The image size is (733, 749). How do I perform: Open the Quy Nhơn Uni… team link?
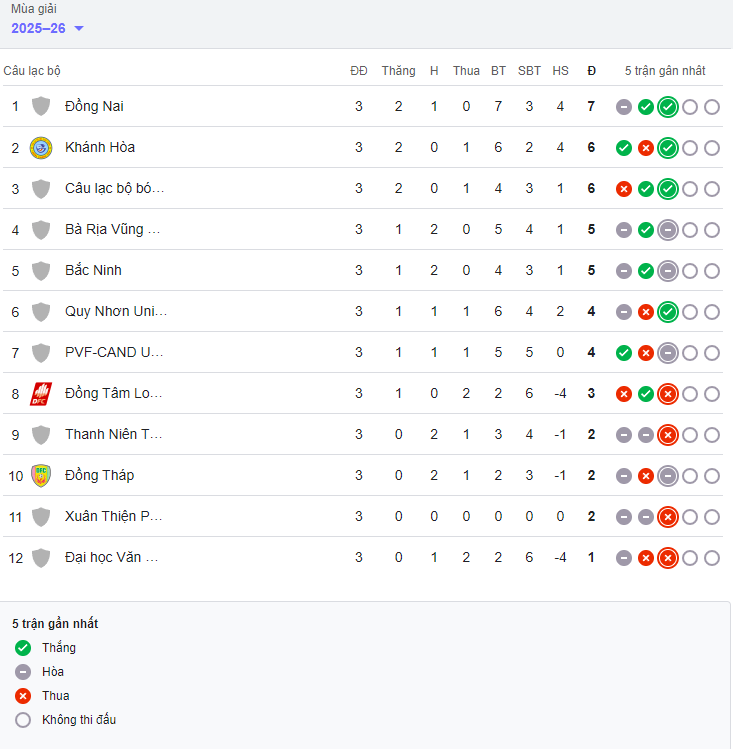point(116,312)
